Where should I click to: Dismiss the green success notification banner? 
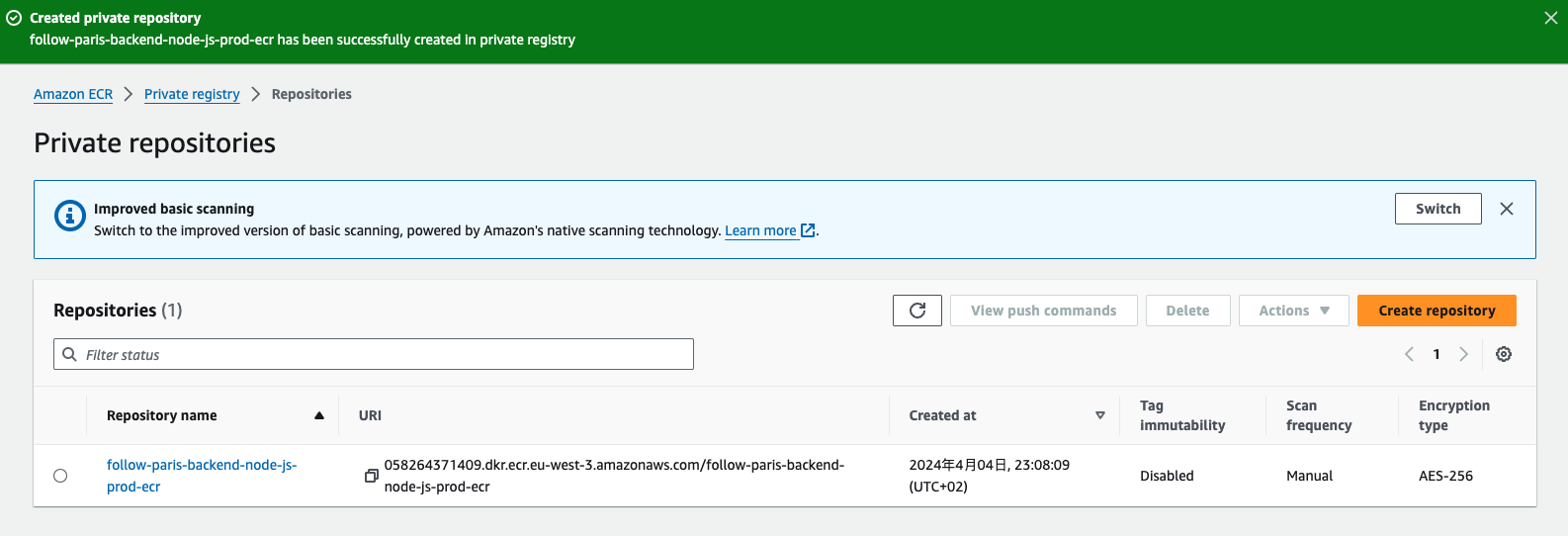1551,18
